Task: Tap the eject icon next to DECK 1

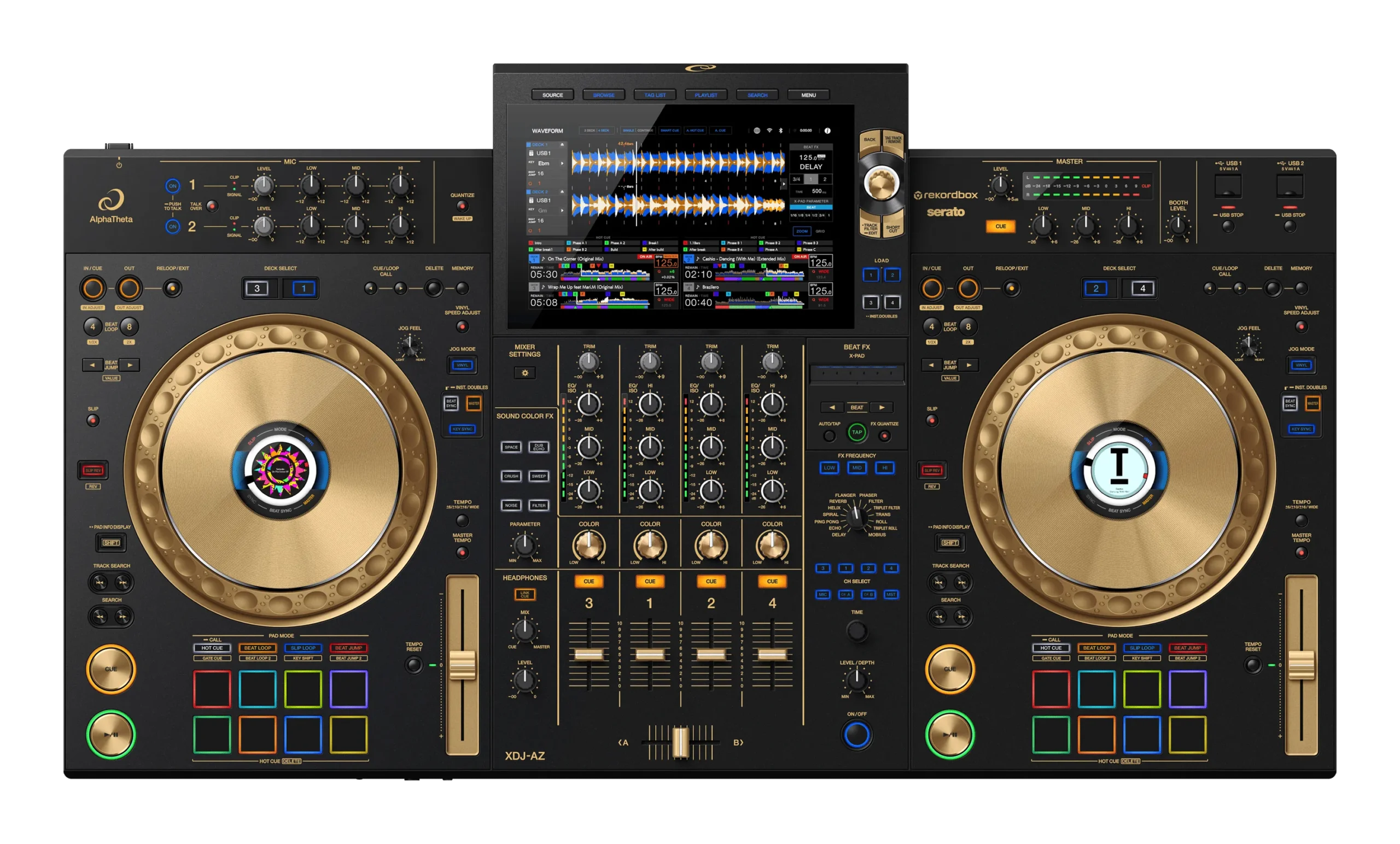Action: click(x=562, y=145)
